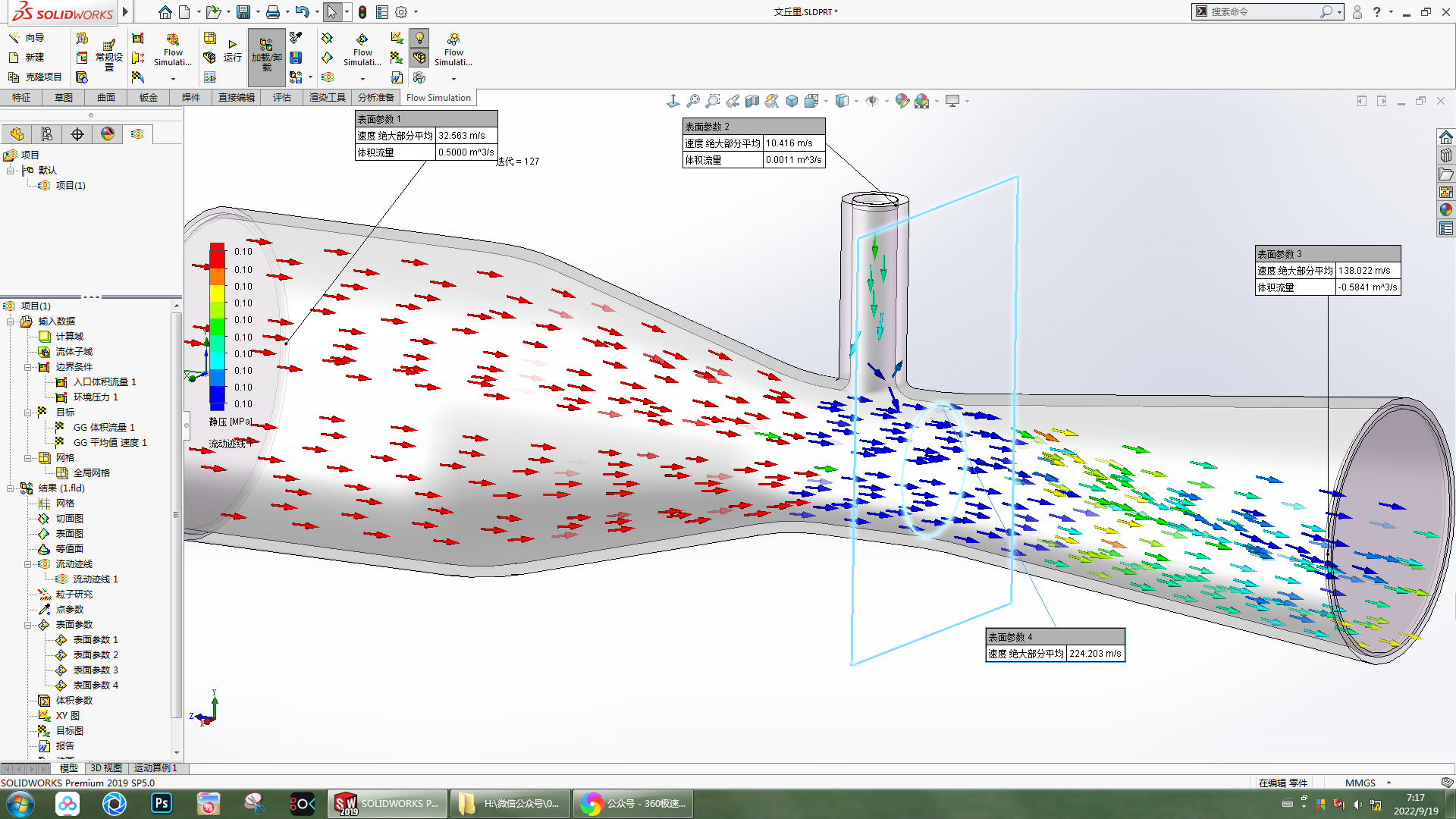Collapse the 输入数据 tree node
The image size is (1456, 819).
coord(10,322)
